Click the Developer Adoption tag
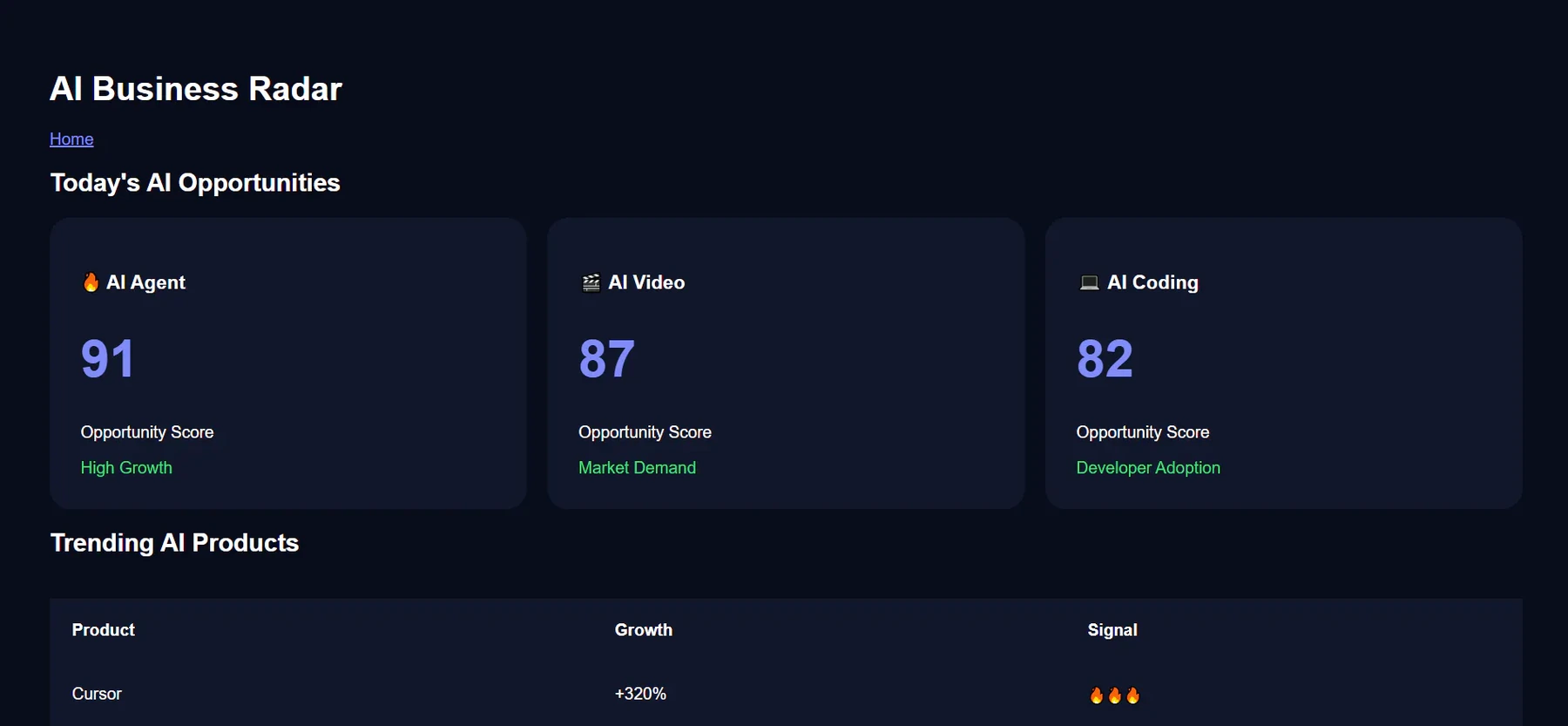The width and height of the screenshot is (1568, 726). [1148, 468]
